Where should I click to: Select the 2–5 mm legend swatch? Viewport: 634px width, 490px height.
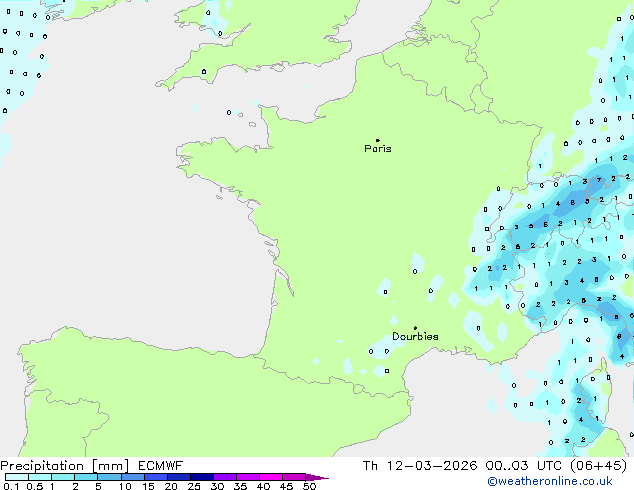pos(86,477)
